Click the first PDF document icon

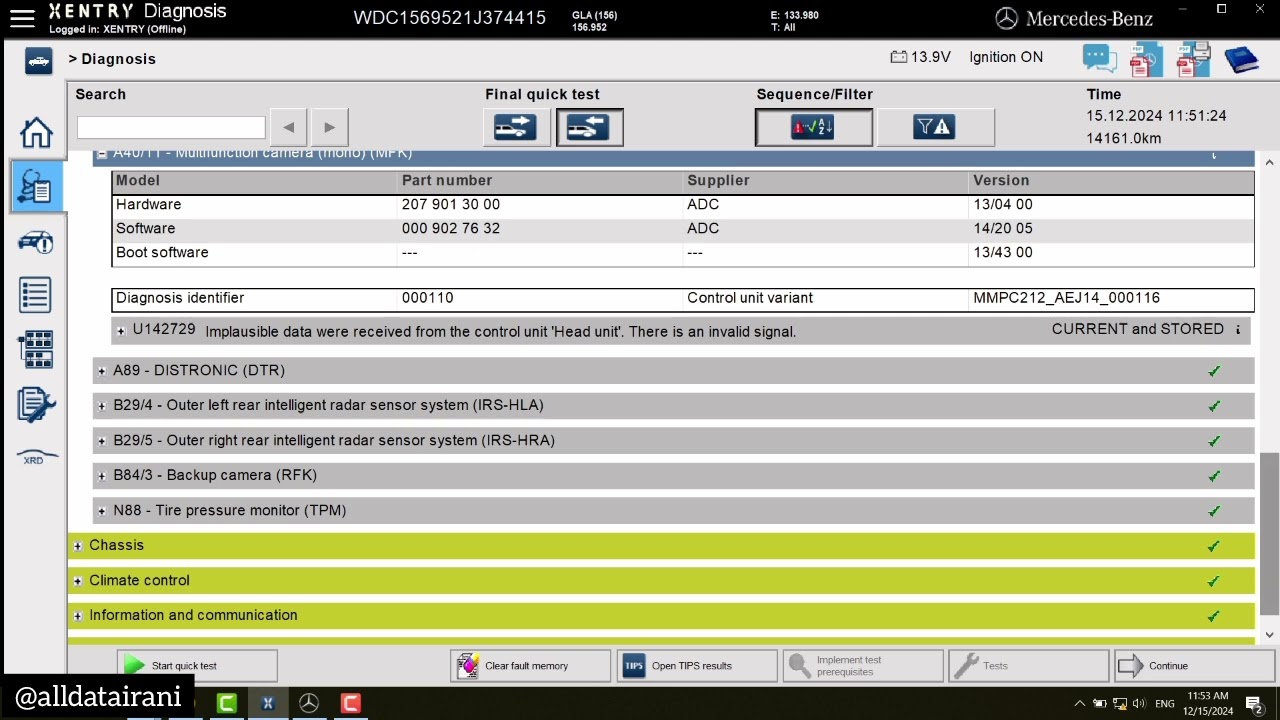[x=1146, y=59]
